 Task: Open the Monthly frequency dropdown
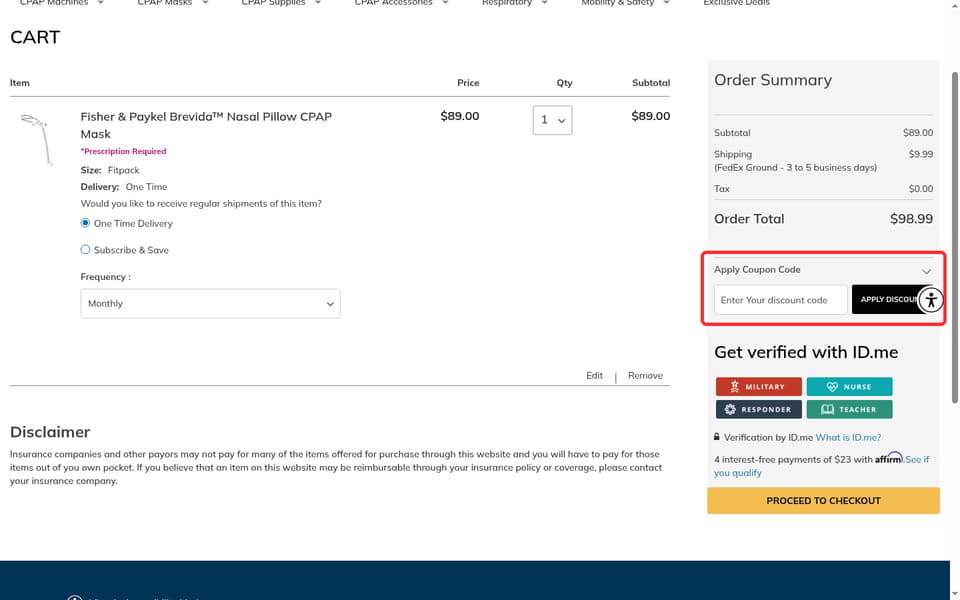(210, 304)
